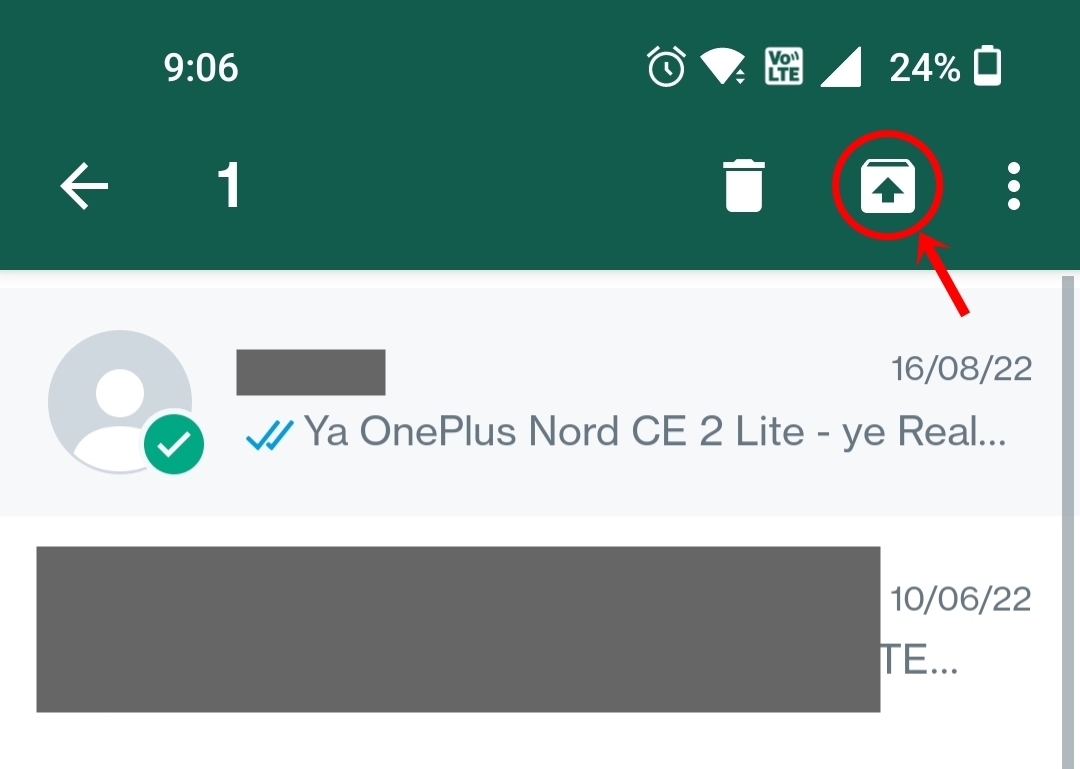Delete the selected chat with trash icon

(744, 185)
